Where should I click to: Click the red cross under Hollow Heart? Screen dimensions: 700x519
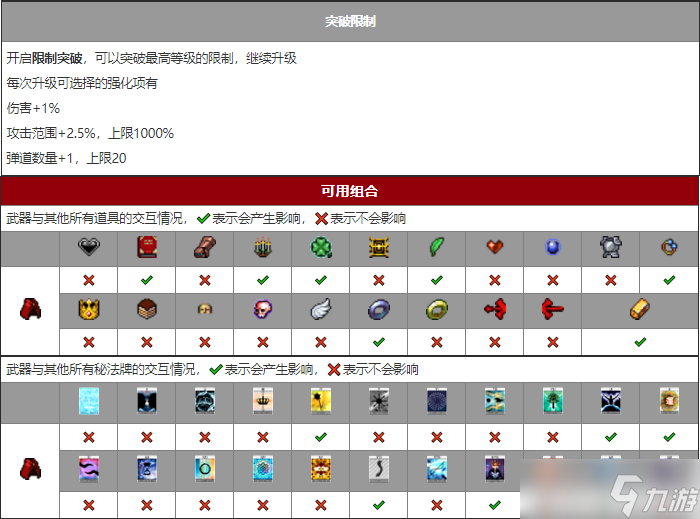pos(89,280)
